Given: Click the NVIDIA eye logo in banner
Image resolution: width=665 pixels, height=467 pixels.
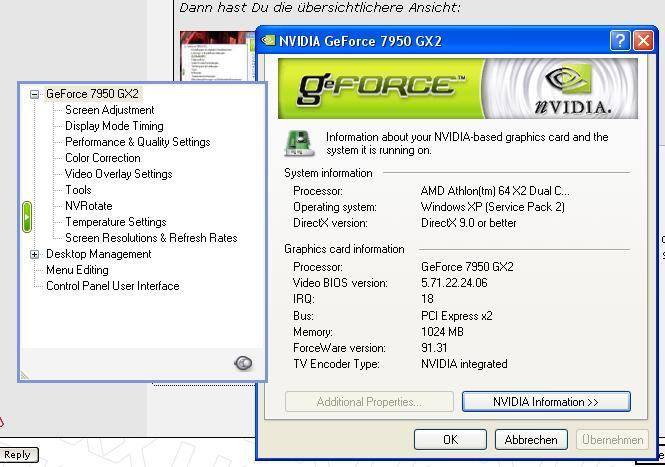Looking at the screenshot, I should [x=570, y=79].
